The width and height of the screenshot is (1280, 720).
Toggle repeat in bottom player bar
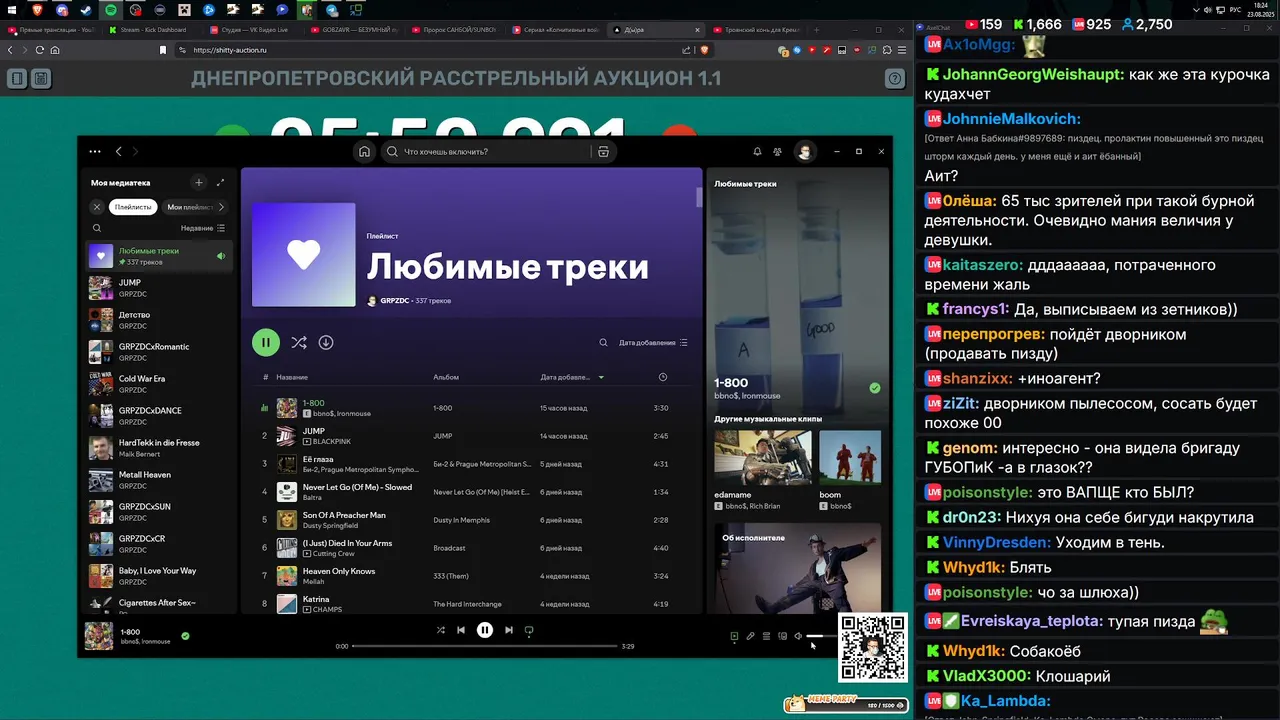[x=529, y=630]
